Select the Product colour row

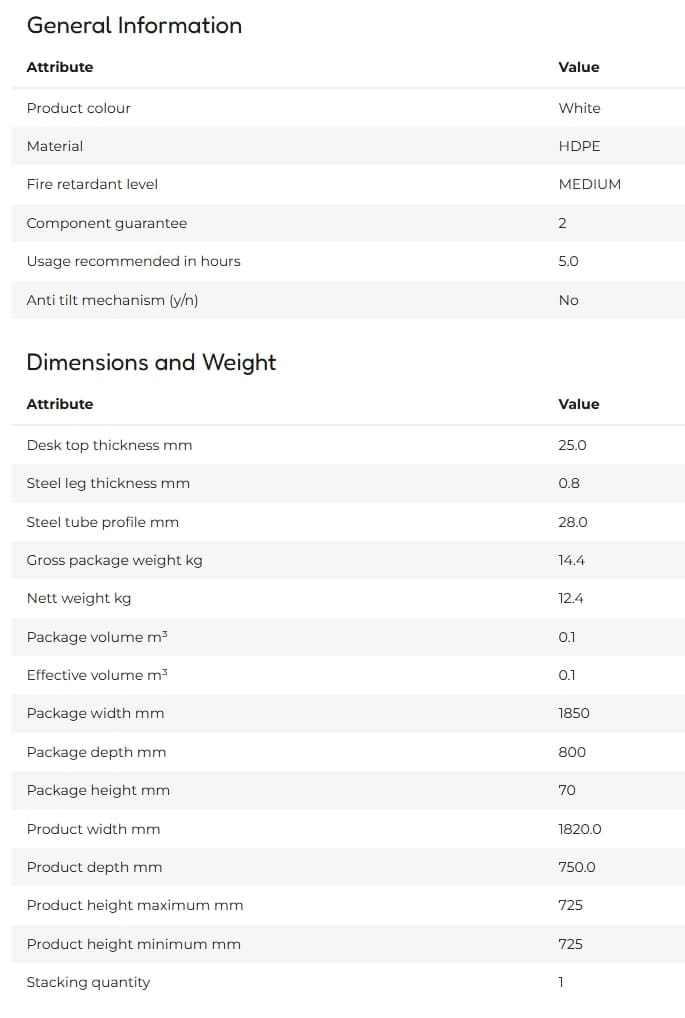(x=348, y=108)
